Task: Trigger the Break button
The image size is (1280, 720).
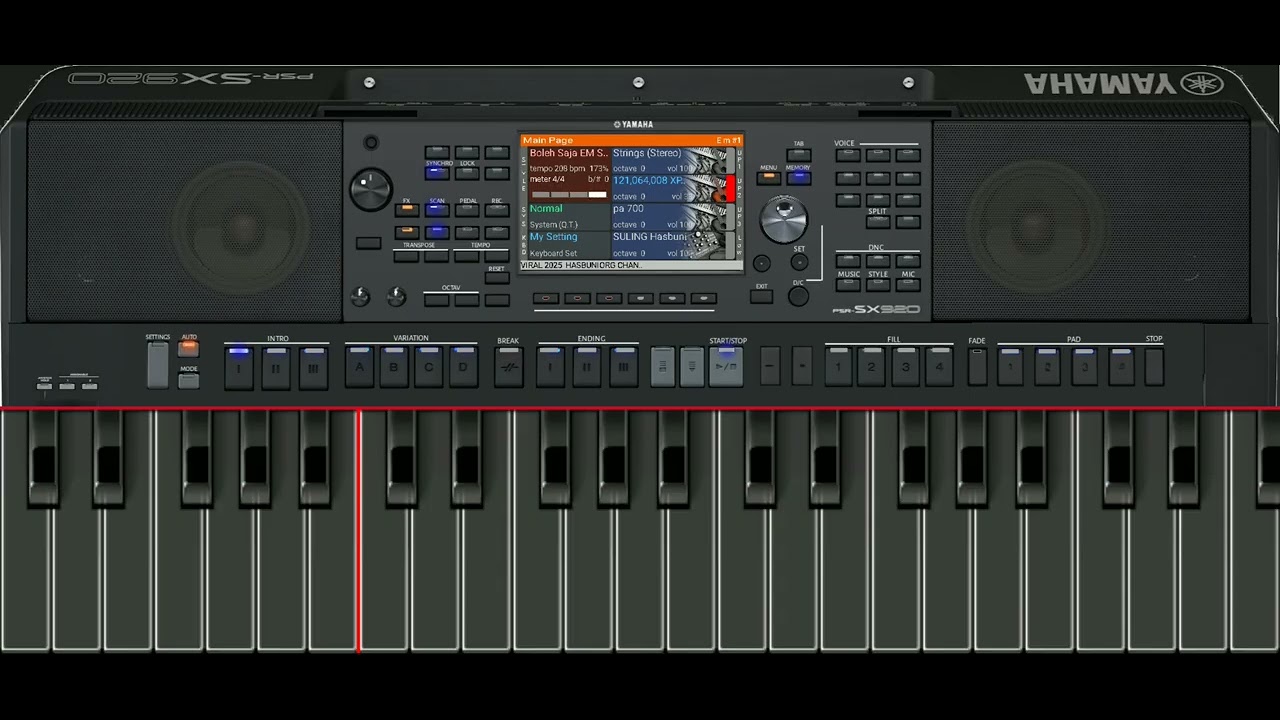Action: tap(508, 367)
